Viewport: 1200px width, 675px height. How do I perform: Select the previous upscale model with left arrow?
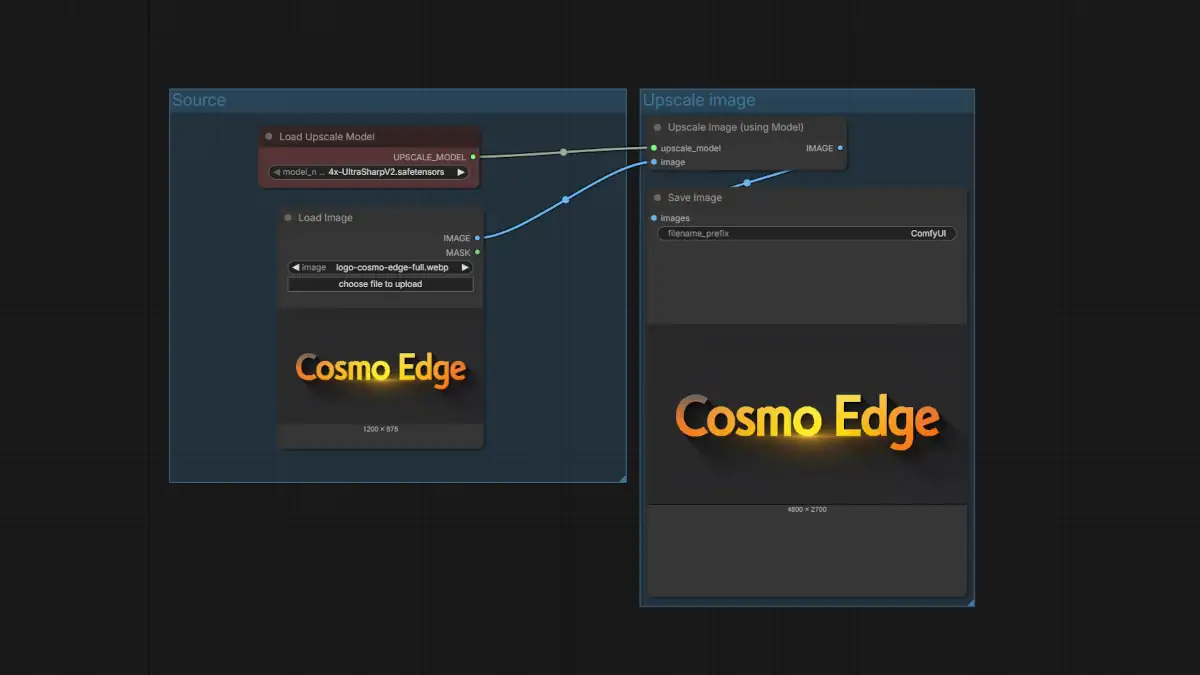tap(277, 172)
